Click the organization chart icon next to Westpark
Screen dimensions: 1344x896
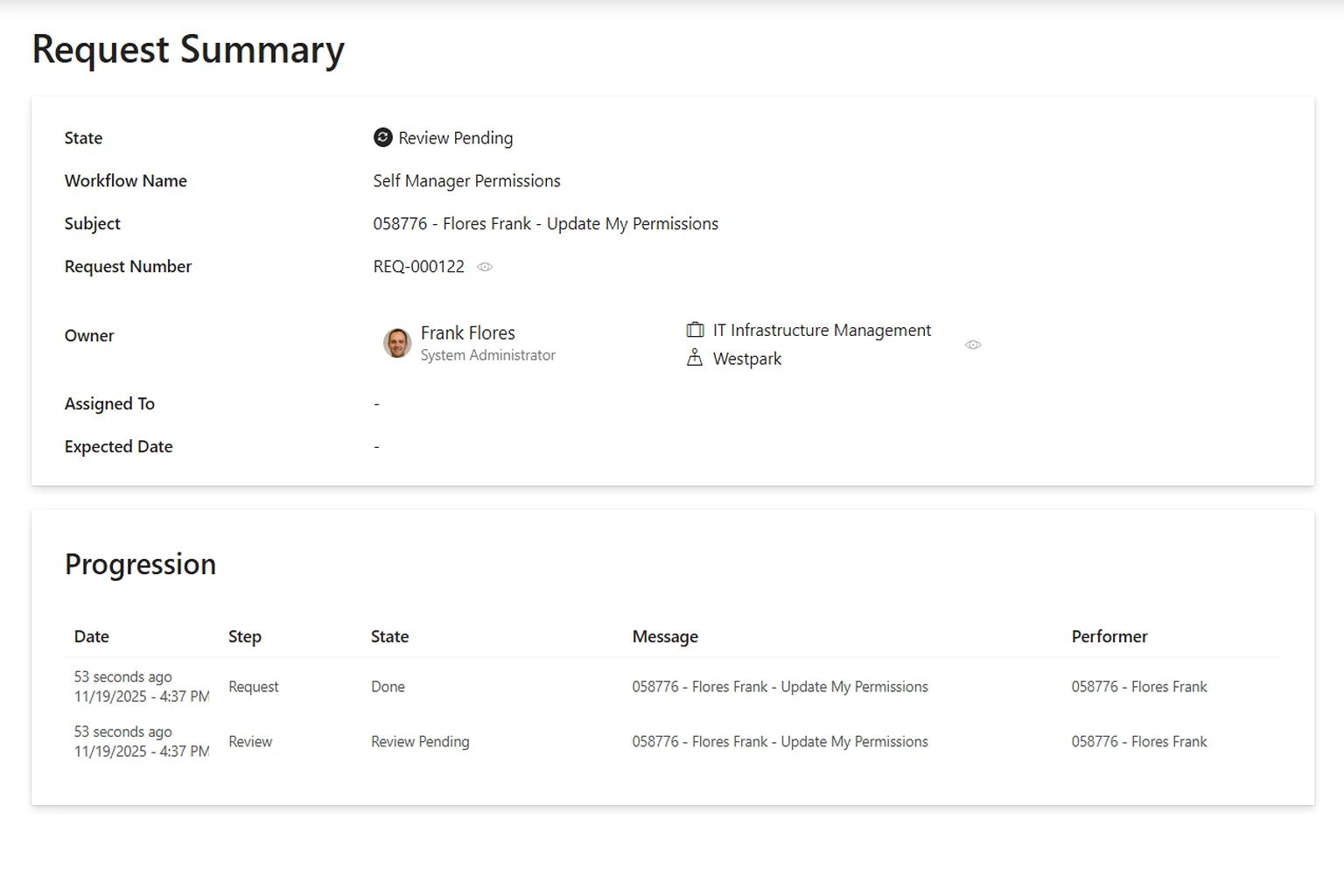point(695,358)
